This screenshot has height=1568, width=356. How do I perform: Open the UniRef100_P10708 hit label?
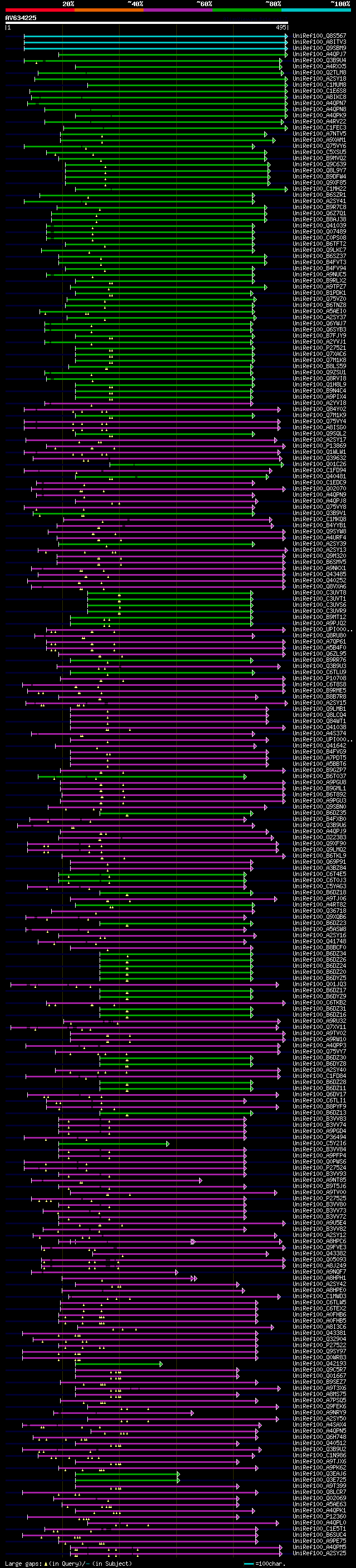click(x=319, y=677)
